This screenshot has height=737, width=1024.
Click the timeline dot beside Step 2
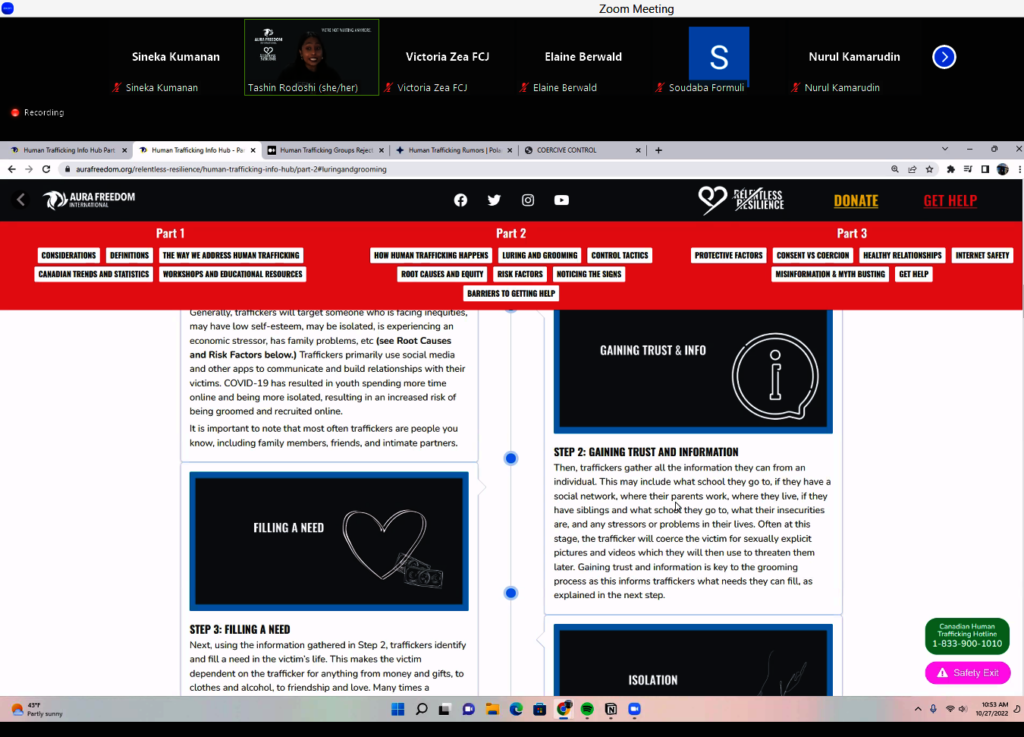(x=511, y=458)
